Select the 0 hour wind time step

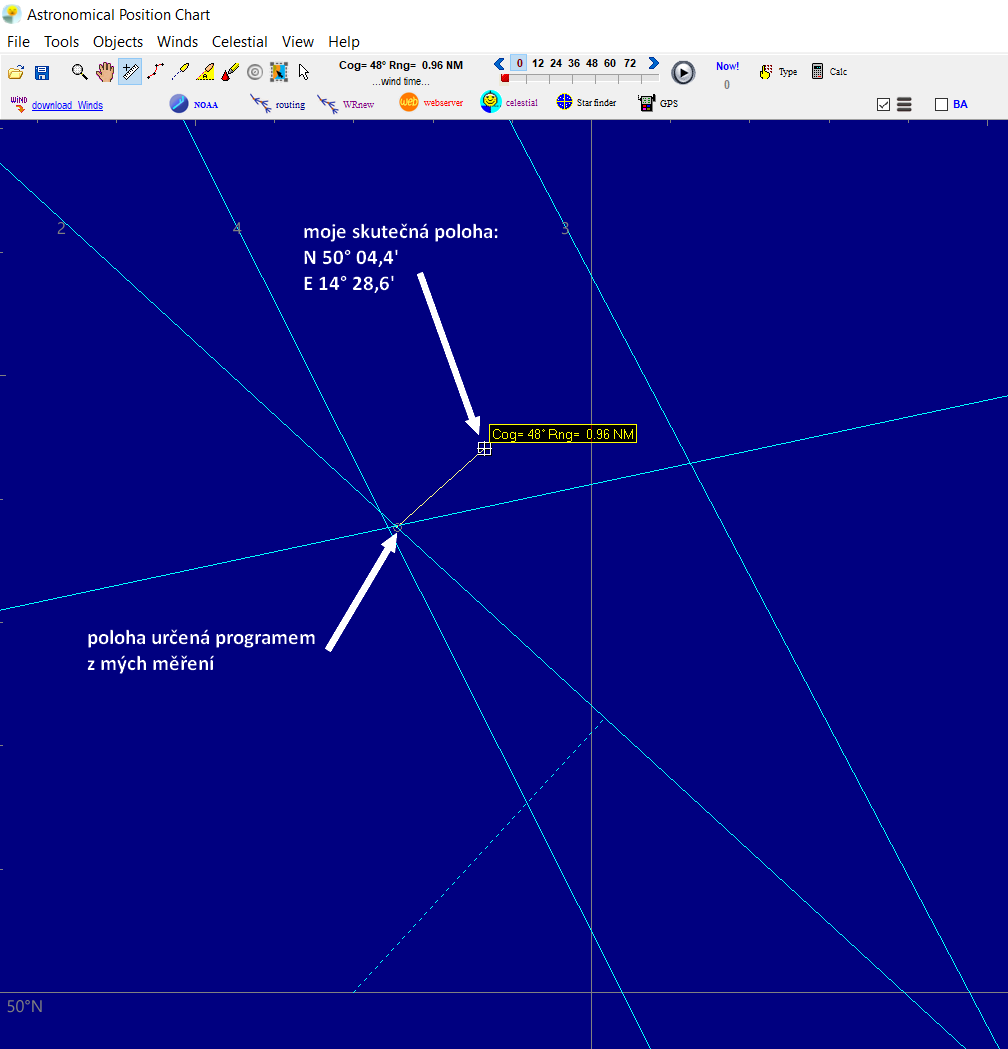[x=519, y=63]
